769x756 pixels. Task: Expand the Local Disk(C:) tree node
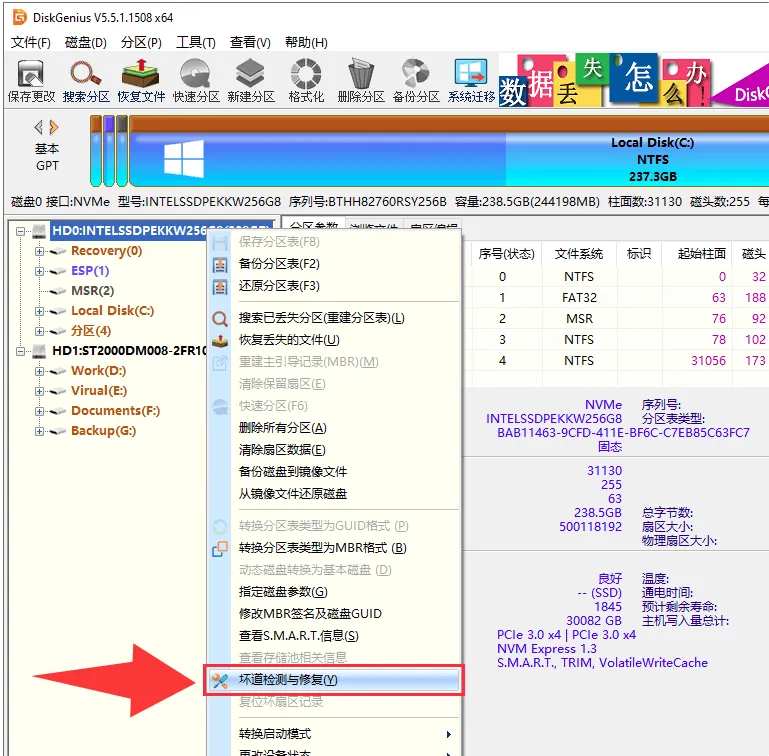point(39,311)
